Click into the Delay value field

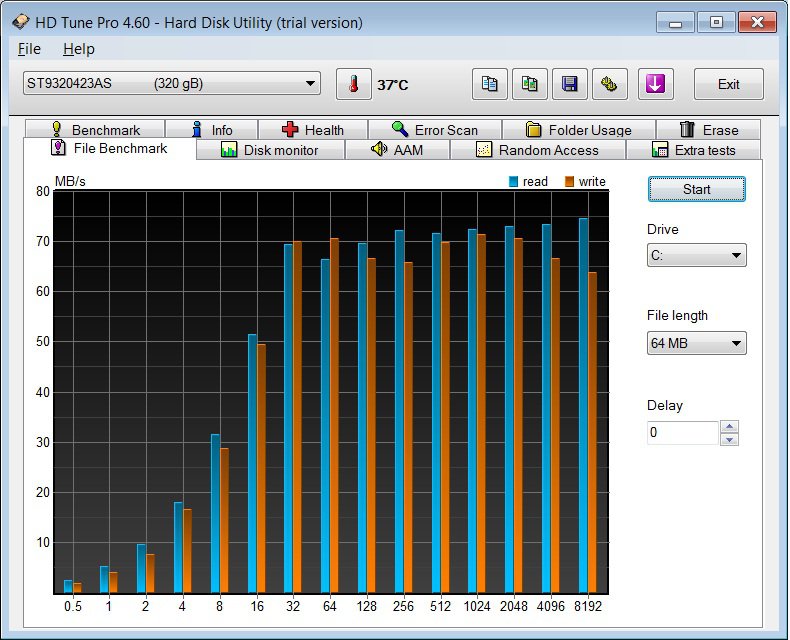[x=683, y=433]
